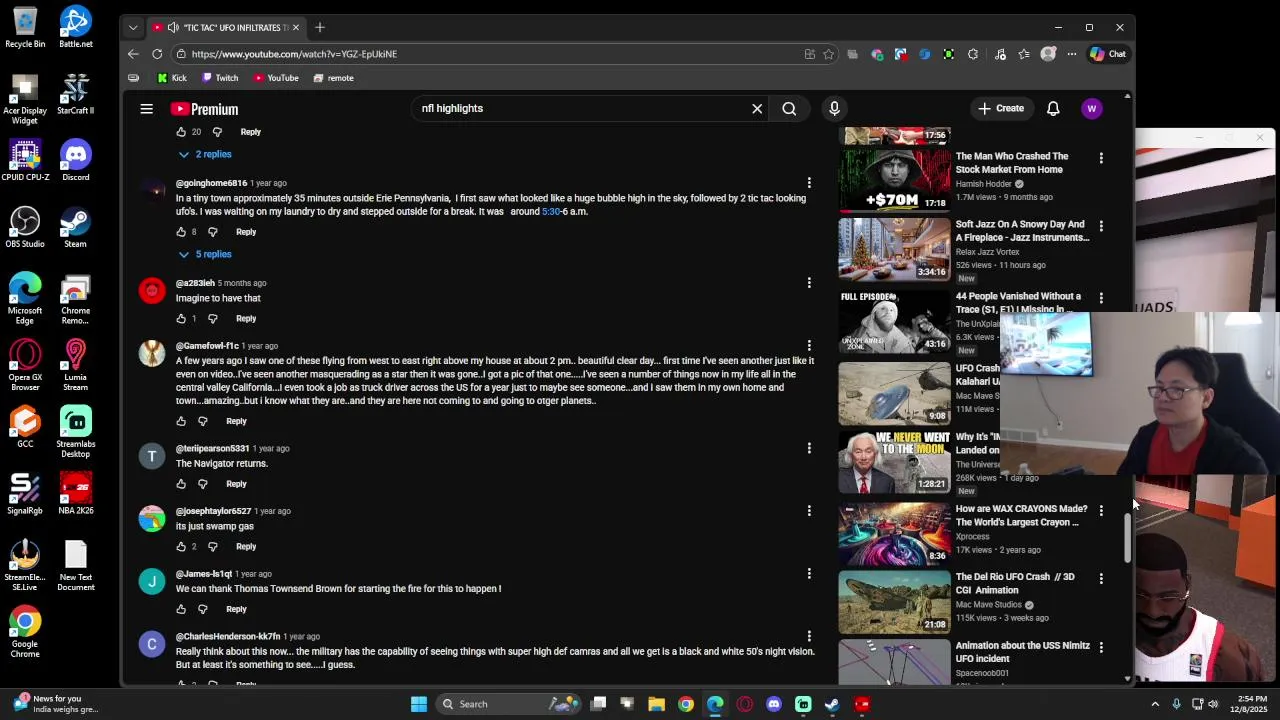This screenshot has width=1280, height=720.
Task: Click the Windows Start button
Action: click(x=419, y=704)
